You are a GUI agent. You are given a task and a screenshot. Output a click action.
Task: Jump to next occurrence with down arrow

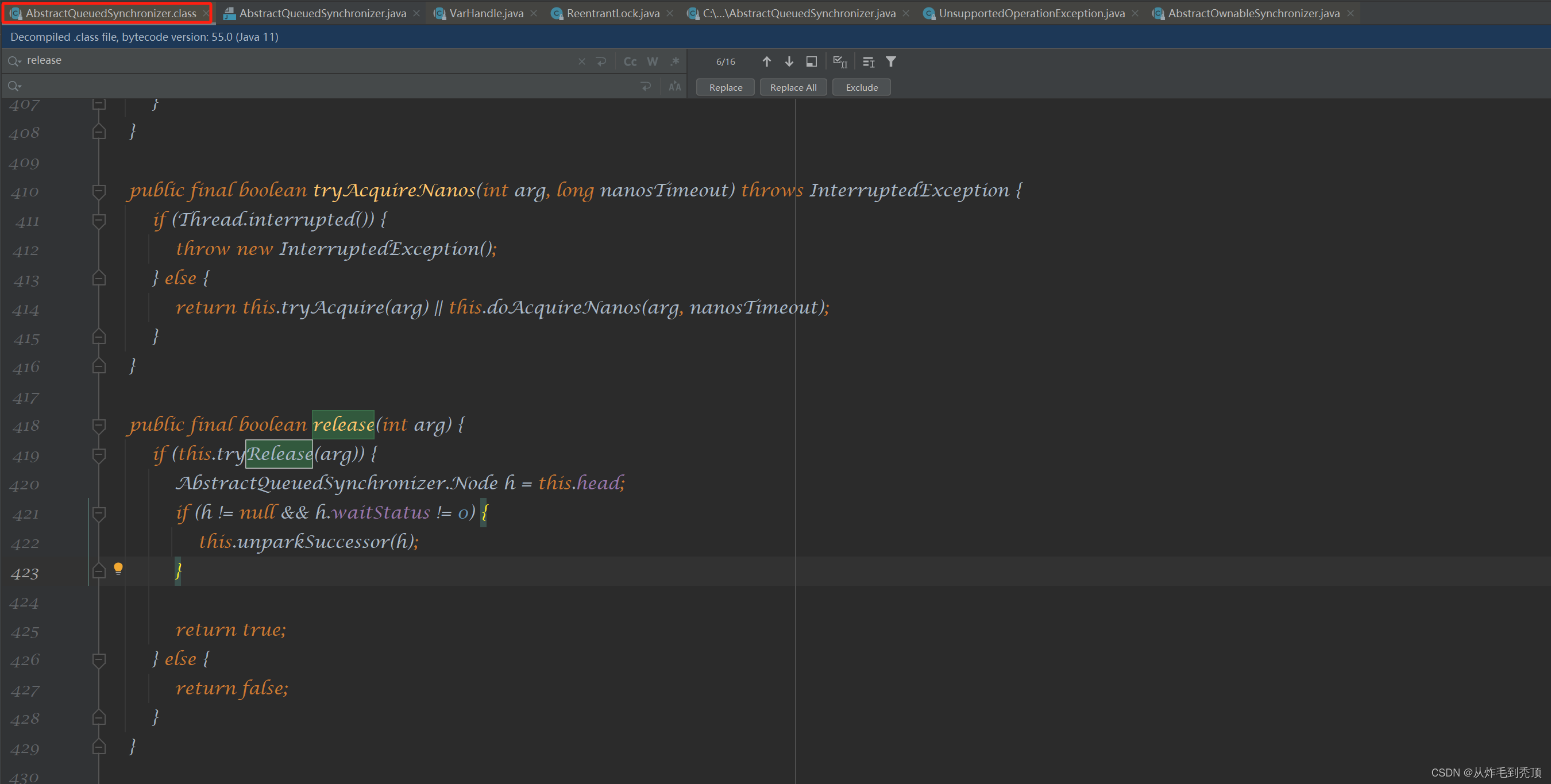789,61
